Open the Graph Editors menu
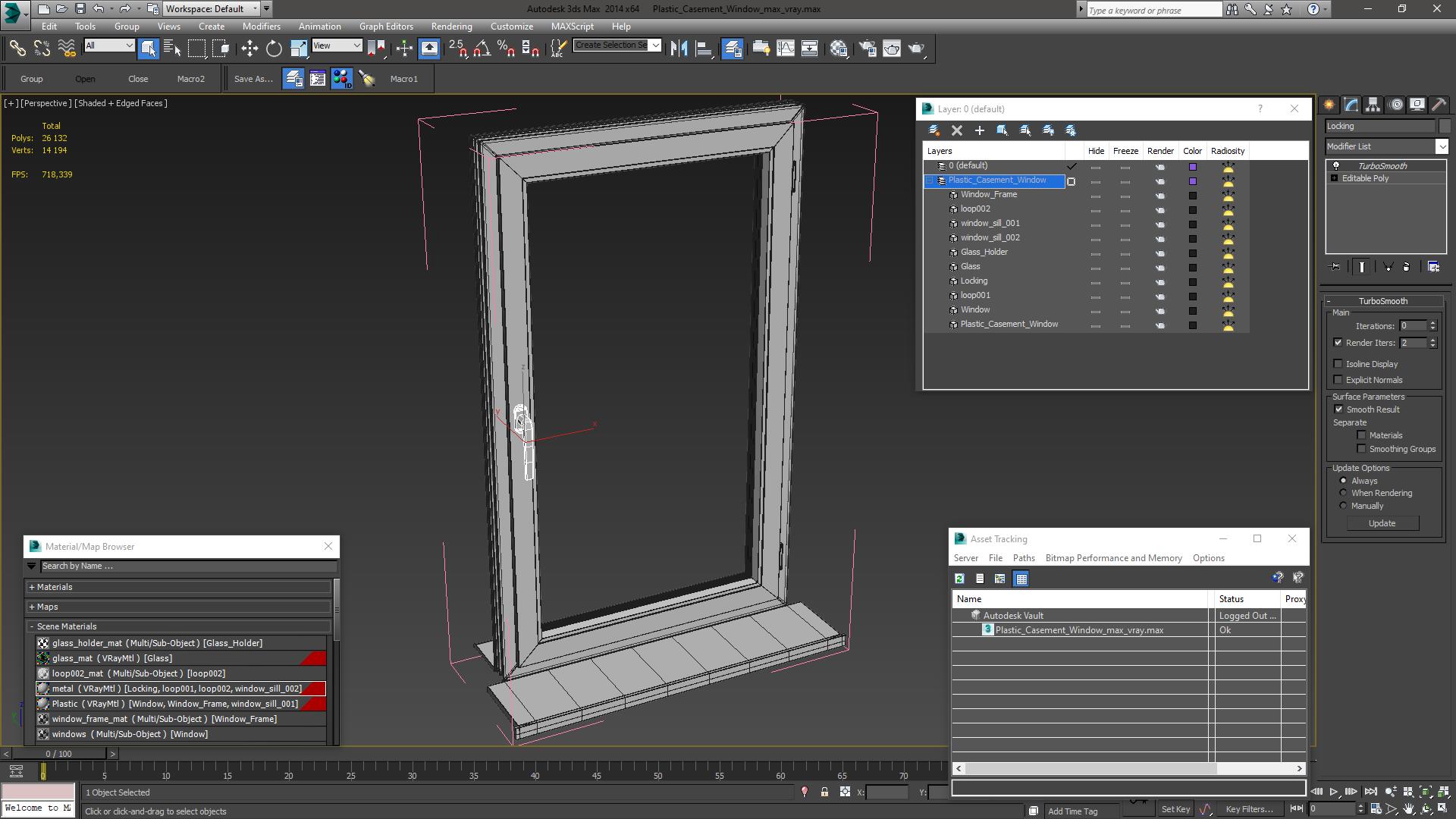 (x=386, y=26)
